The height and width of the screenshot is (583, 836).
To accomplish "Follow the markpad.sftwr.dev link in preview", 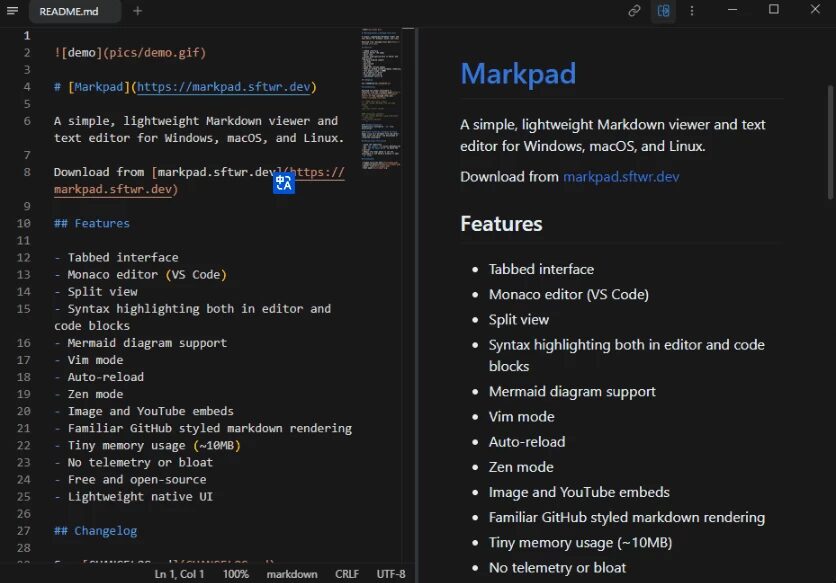I will [x=621, y=177].
